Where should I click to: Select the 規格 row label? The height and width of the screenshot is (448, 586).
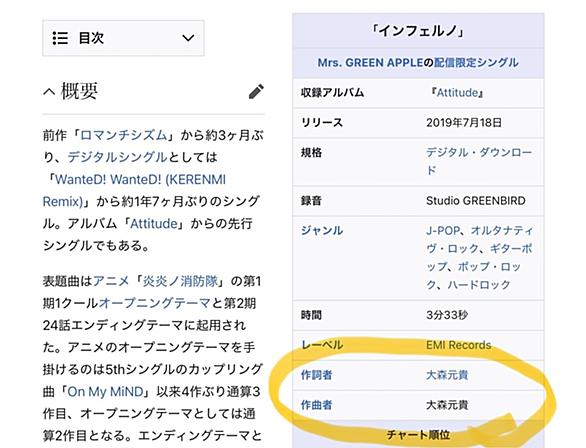click(x=311, y=152)
